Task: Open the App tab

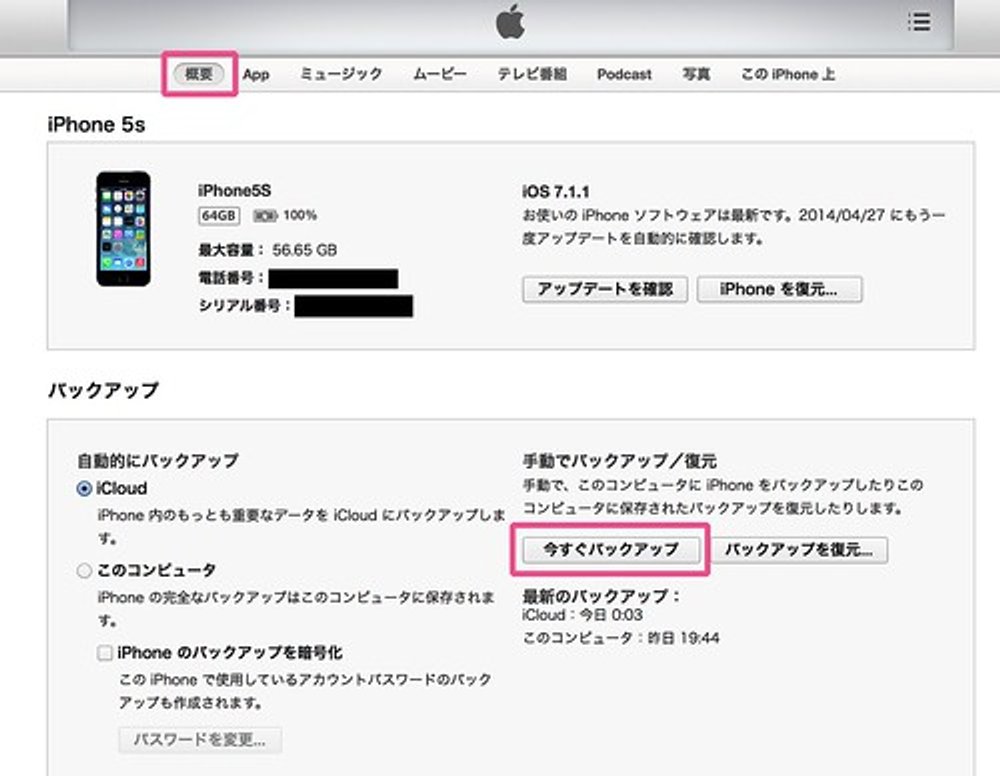Action: (x=256, y=75)
